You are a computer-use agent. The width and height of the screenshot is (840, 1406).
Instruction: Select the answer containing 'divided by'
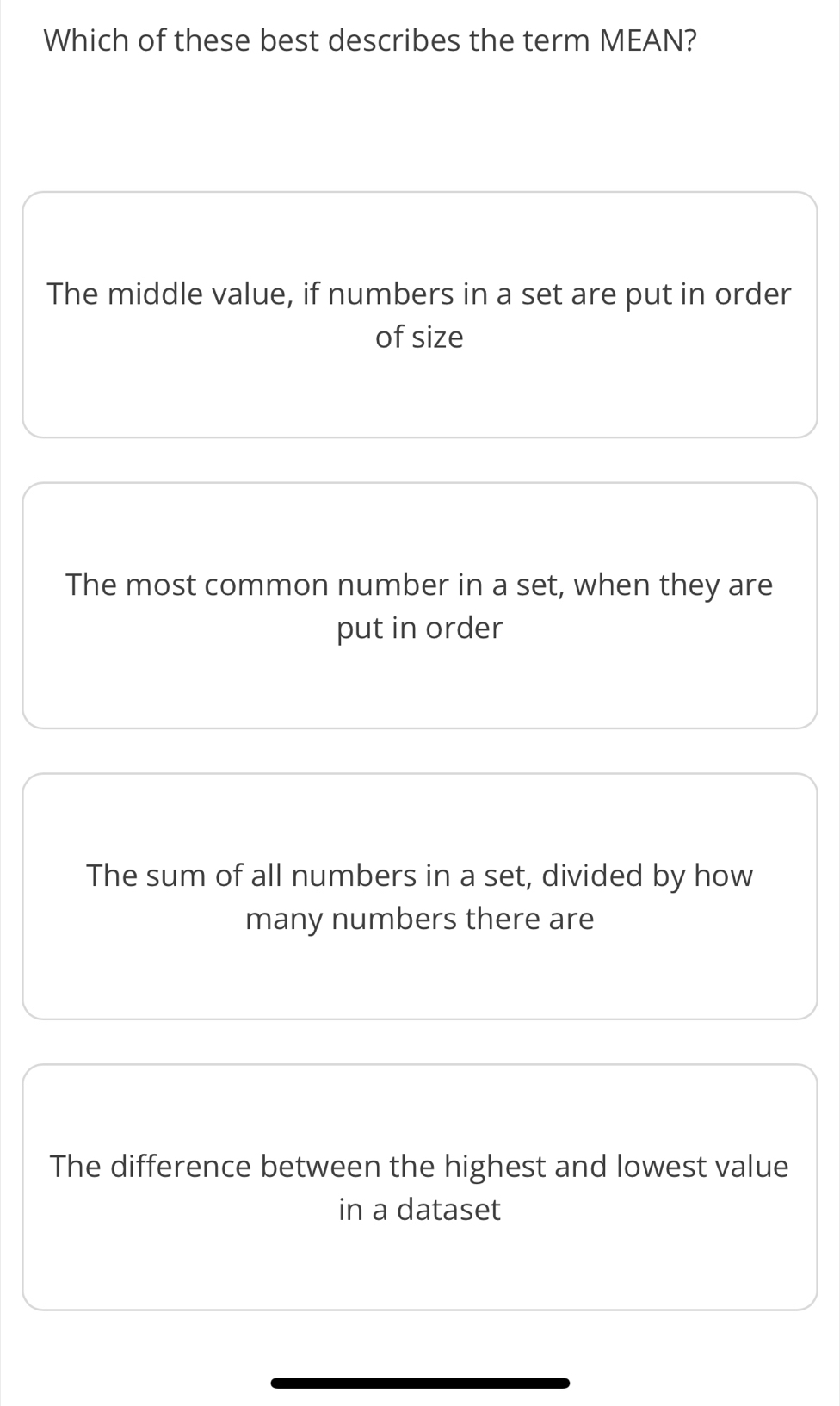click(420, 895)
